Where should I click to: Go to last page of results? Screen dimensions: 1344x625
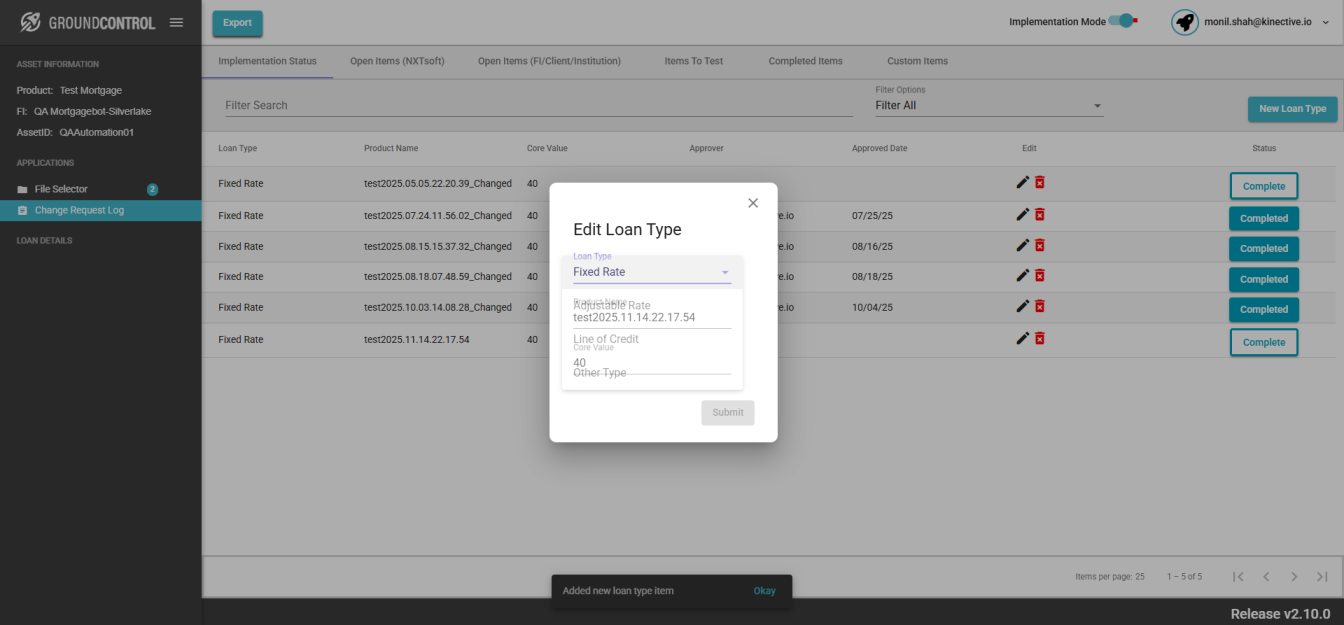point(1322,576)
